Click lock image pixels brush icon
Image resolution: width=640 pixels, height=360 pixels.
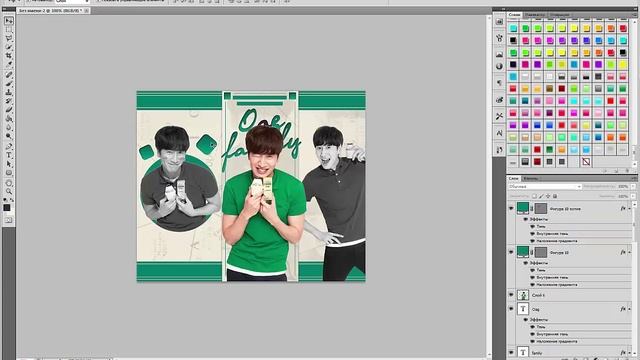541,196
